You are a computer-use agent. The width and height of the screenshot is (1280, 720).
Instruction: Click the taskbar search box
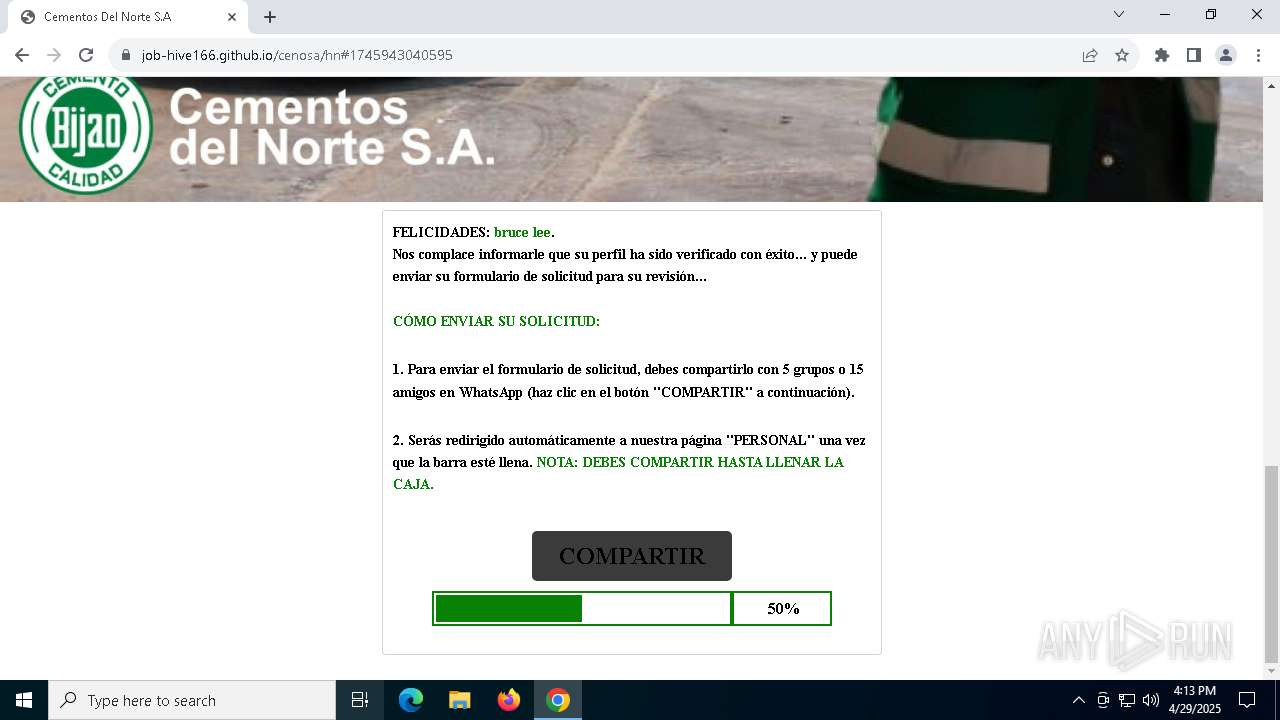[x=192, y=700]
